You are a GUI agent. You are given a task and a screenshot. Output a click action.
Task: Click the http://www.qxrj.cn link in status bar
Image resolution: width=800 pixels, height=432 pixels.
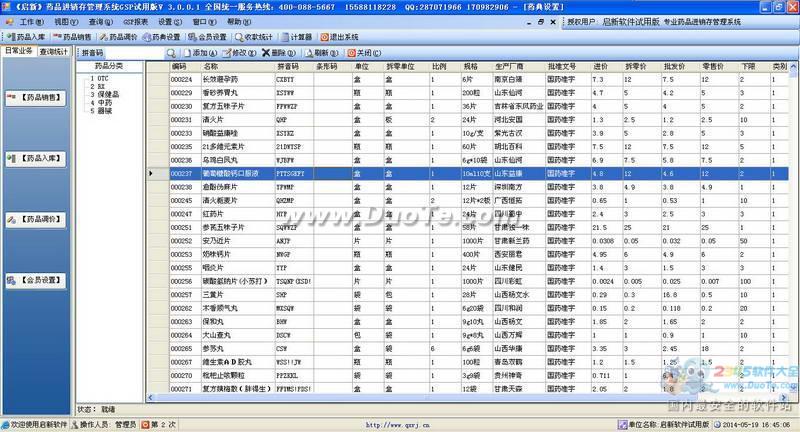397,425
